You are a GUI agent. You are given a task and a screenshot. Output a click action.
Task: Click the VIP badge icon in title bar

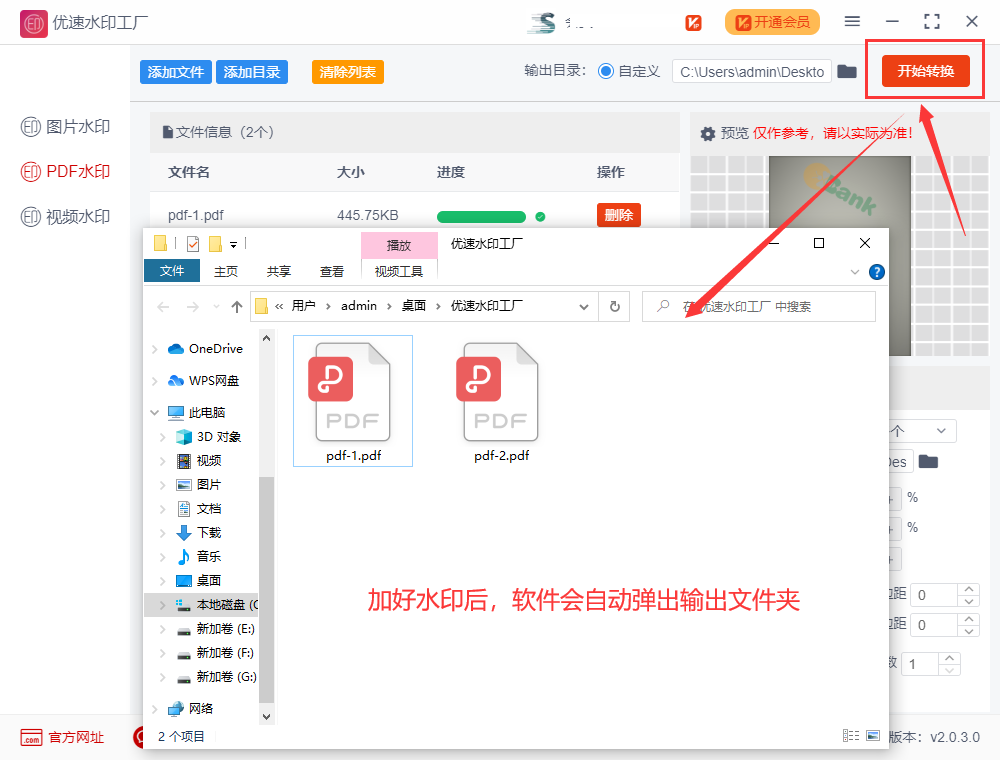coord(693,23)
